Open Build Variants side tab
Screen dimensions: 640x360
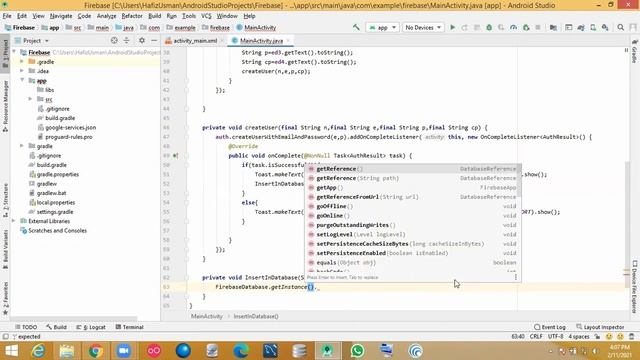point(5,249)
